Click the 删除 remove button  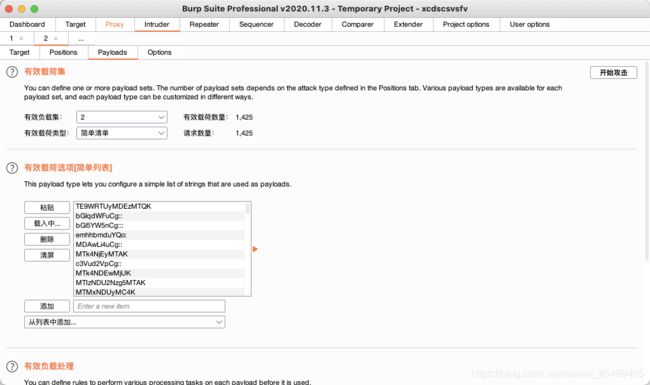(47, 239)
